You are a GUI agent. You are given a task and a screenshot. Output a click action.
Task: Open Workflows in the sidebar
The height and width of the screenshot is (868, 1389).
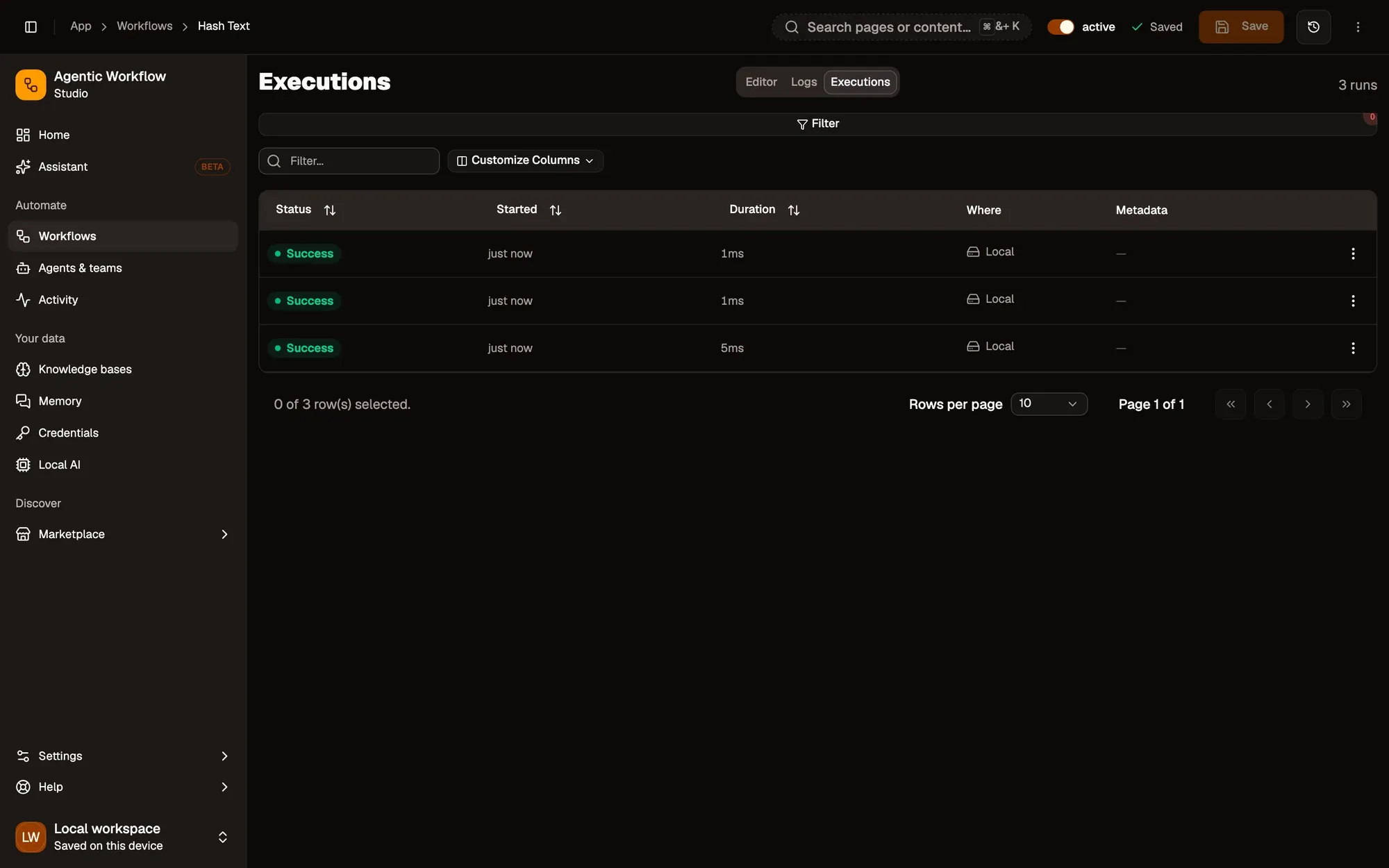tap(123, 236)
